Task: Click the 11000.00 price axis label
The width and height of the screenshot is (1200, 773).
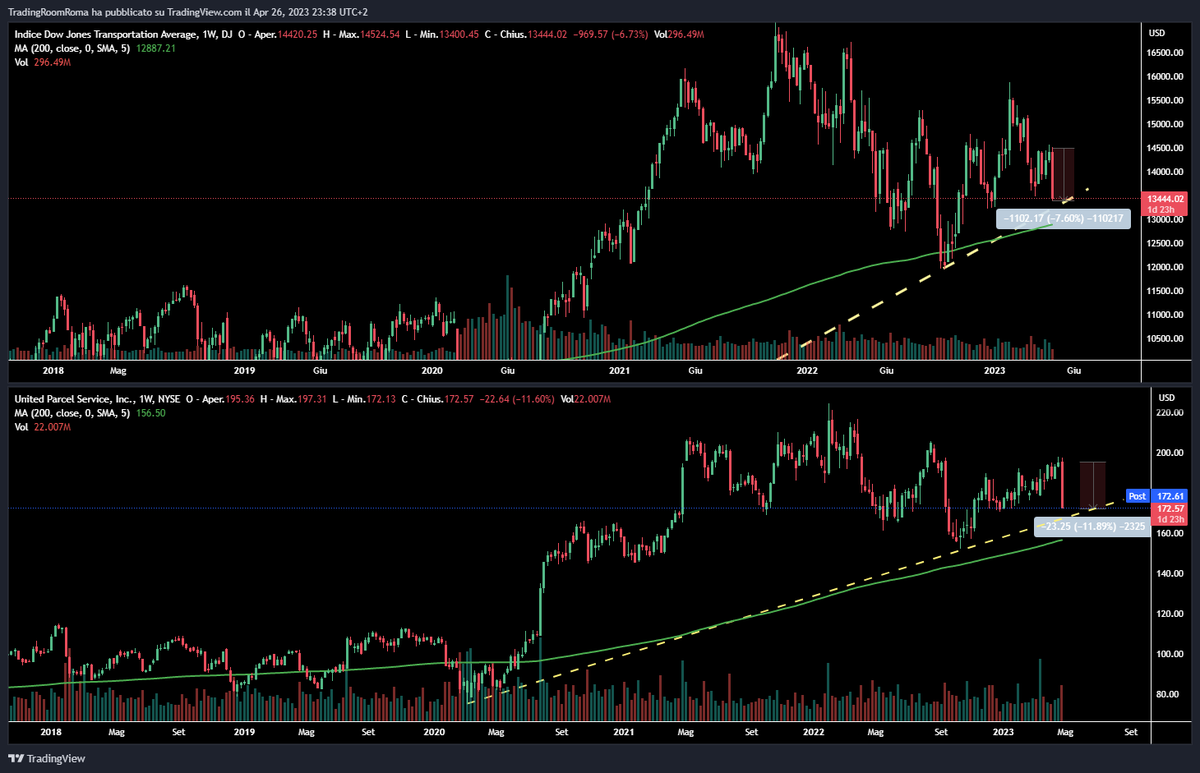Action: coord(1166,315)
